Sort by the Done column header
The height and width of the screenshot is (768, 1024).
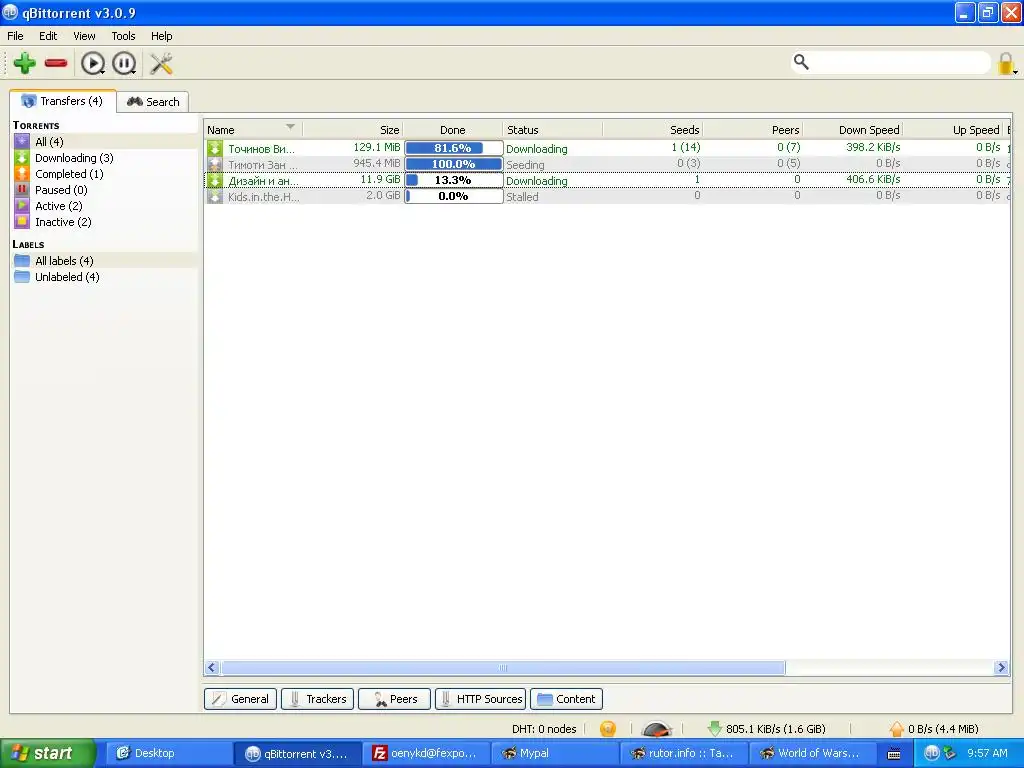point(453,130)
